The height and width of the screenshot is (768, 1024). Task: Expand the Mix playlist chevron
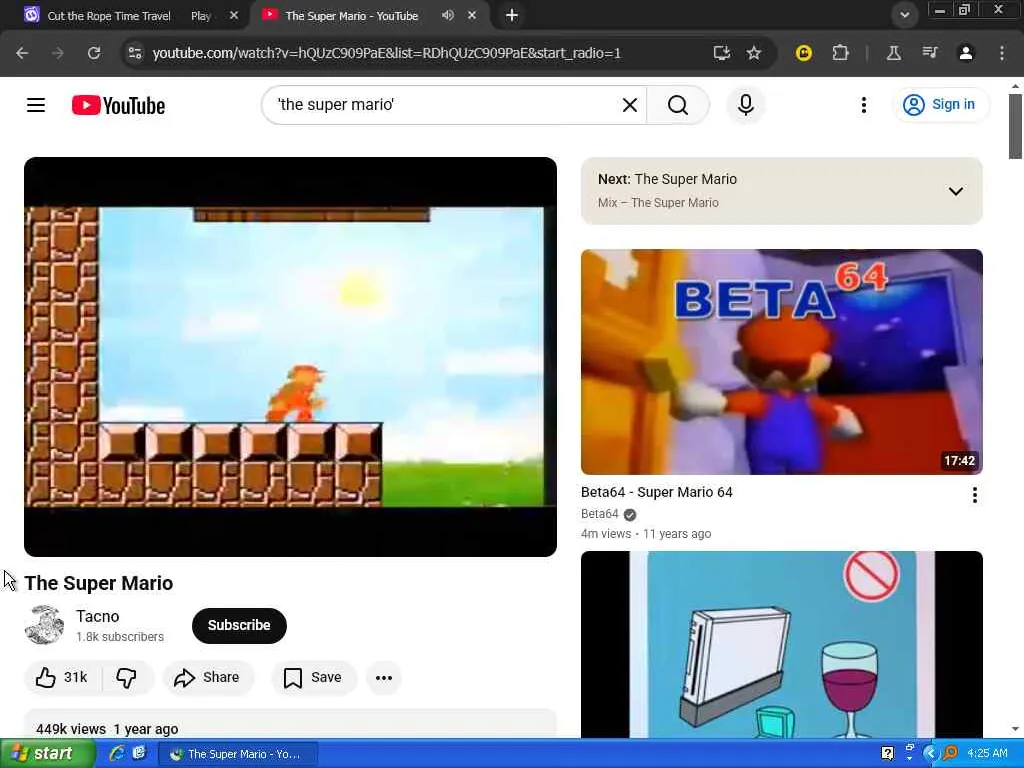(x=955, y=191)
